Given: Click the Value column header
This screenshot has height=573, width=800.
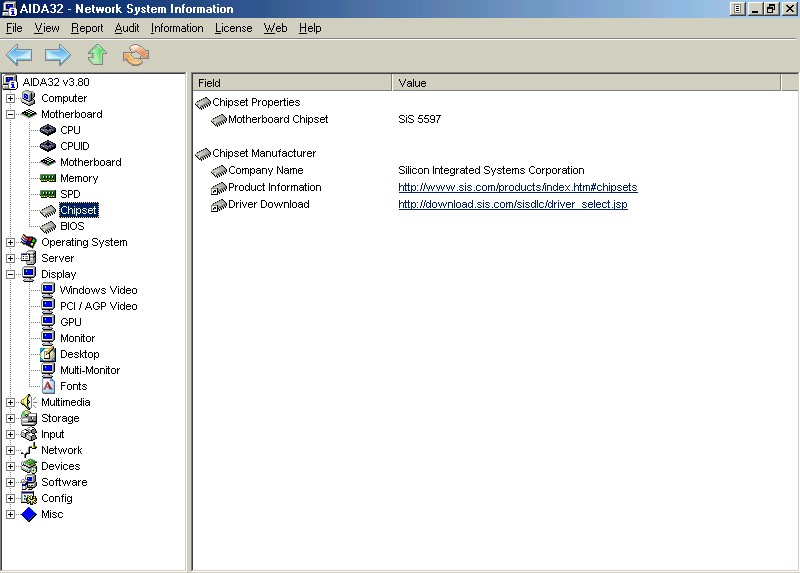Looking at the screenshot, I should tap(586, 83).
